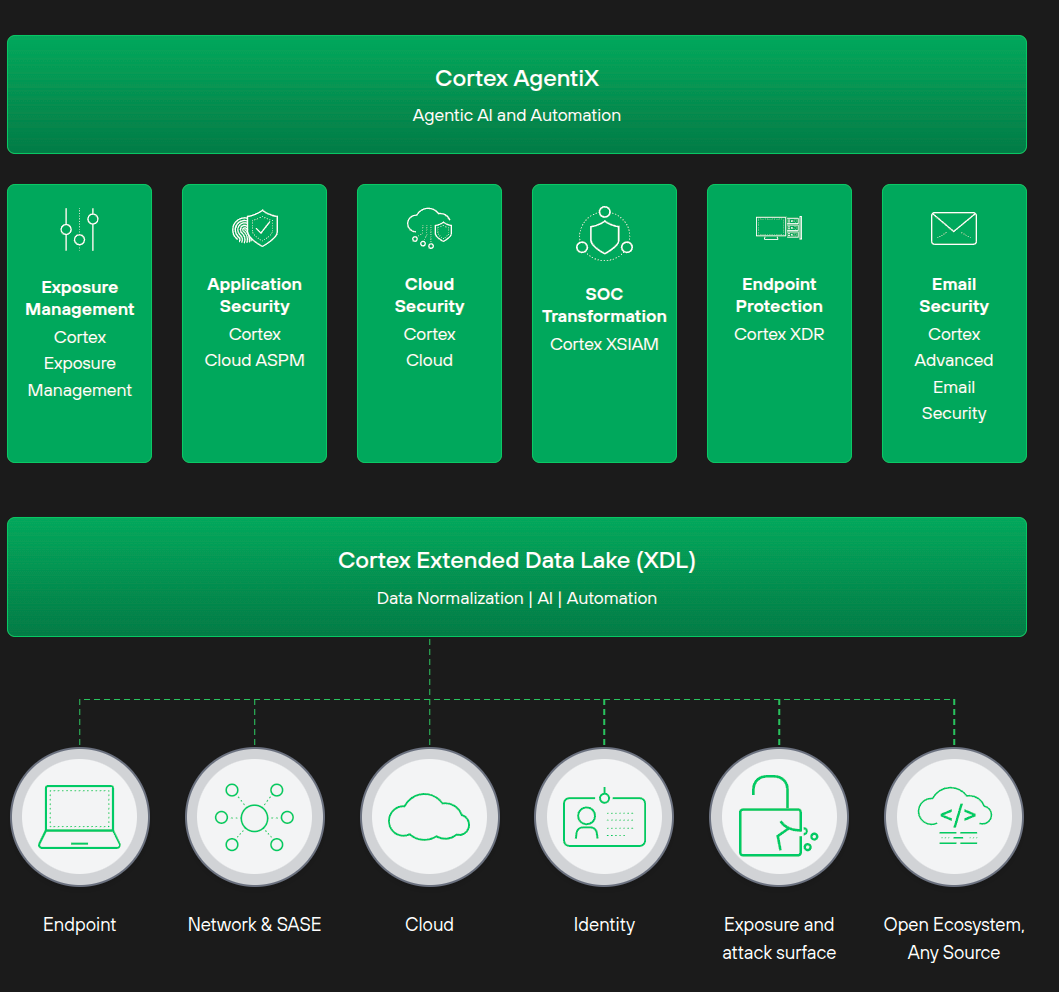Screen dimensions: 1059x992
Task: Click the 'Cortex XSIAM' product text
Action: click(604, 344)
